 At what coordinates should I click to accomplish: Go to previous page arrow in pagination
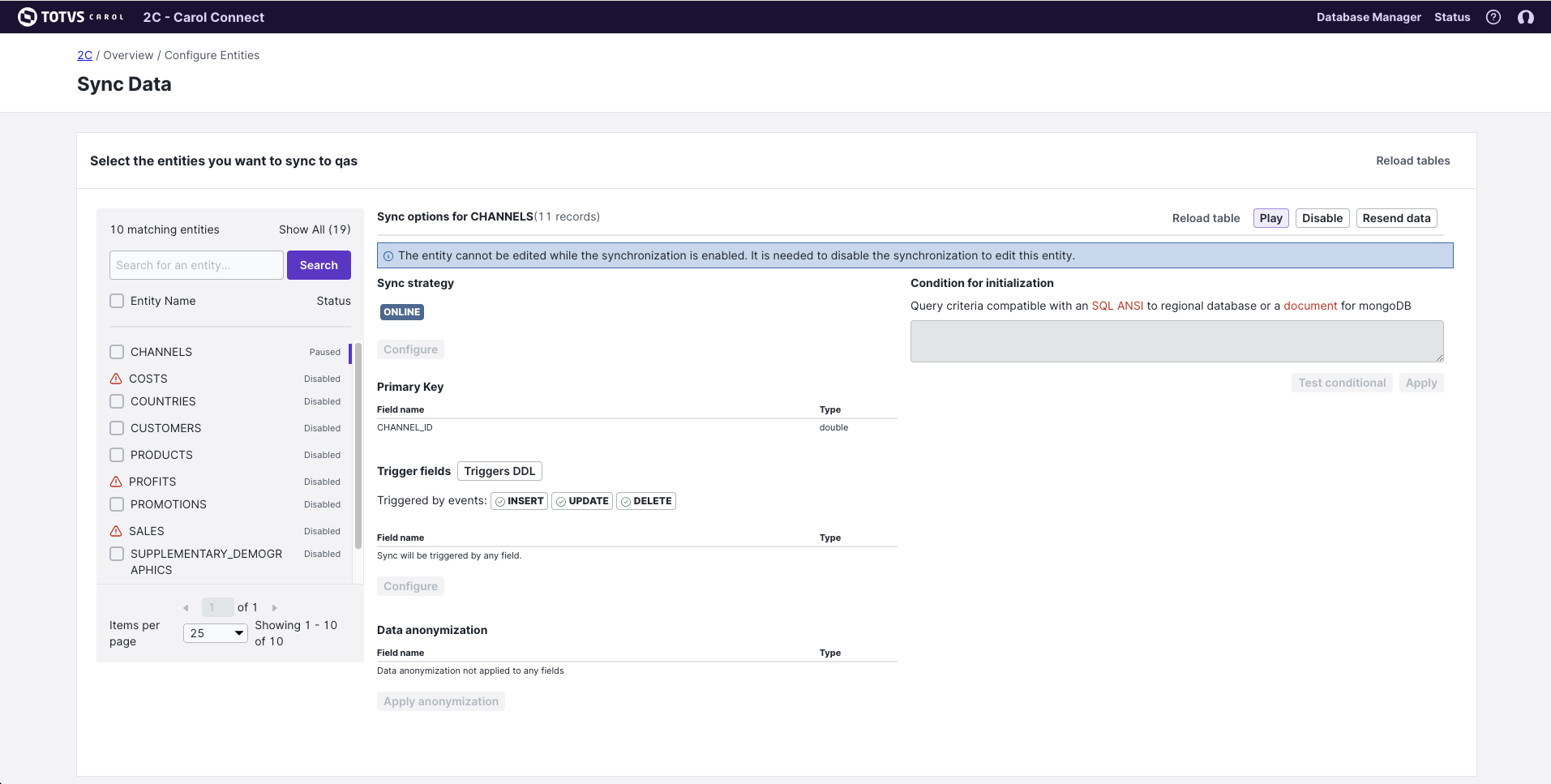[186, 607]
